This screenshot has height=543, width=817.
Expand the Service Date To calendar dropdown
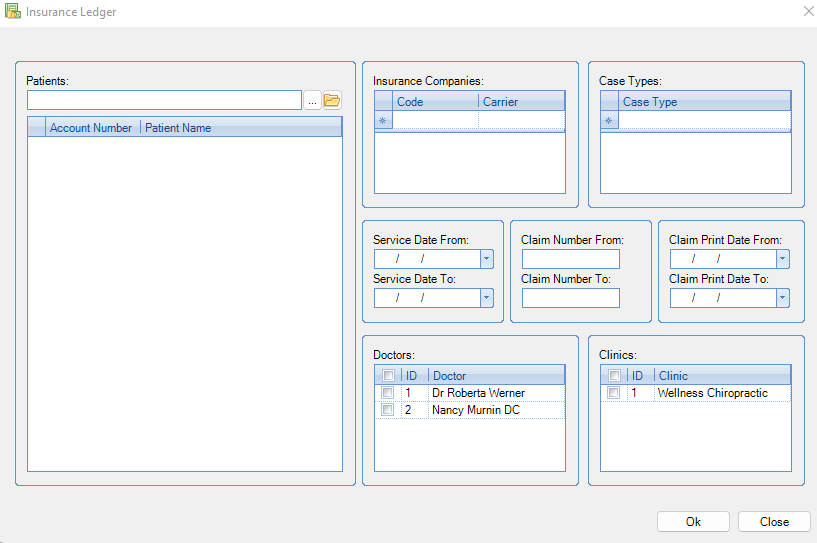pos(486,298)
